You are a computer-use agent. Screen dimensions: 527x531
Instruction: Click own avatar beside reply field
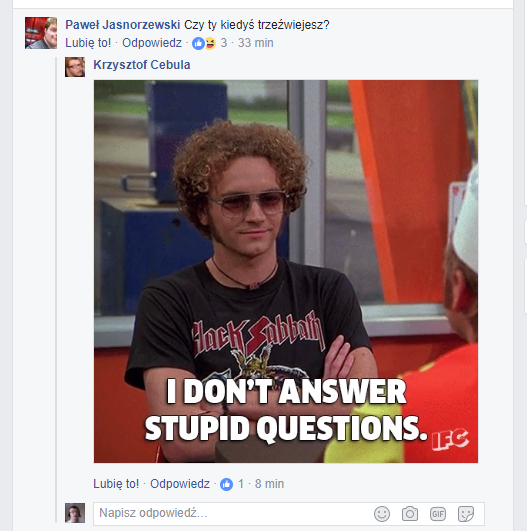coord(75,513)
